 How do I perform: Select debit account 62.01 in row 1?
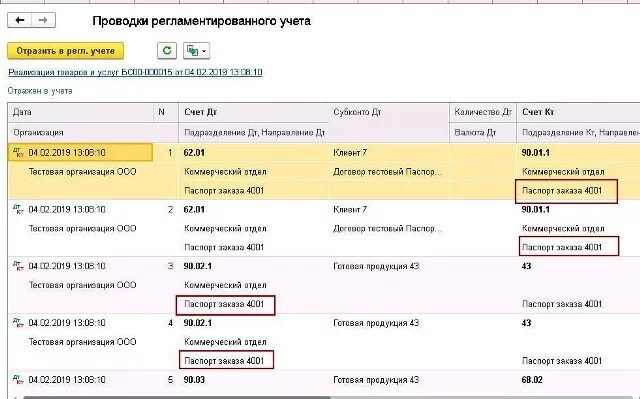(x=194, y=153)
